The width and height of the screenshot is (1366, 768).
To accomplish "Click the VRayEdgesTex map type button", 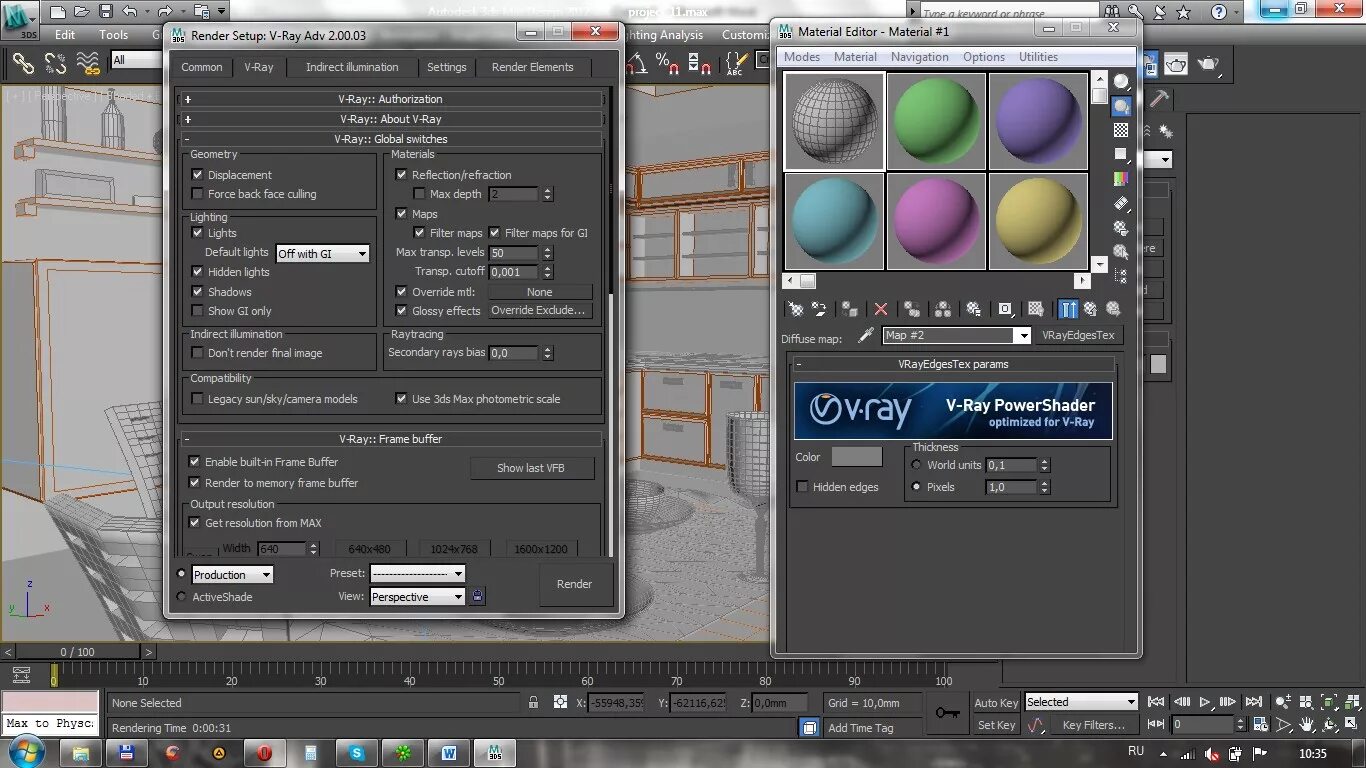I will pyautogui.click(x=1078, y=335).
